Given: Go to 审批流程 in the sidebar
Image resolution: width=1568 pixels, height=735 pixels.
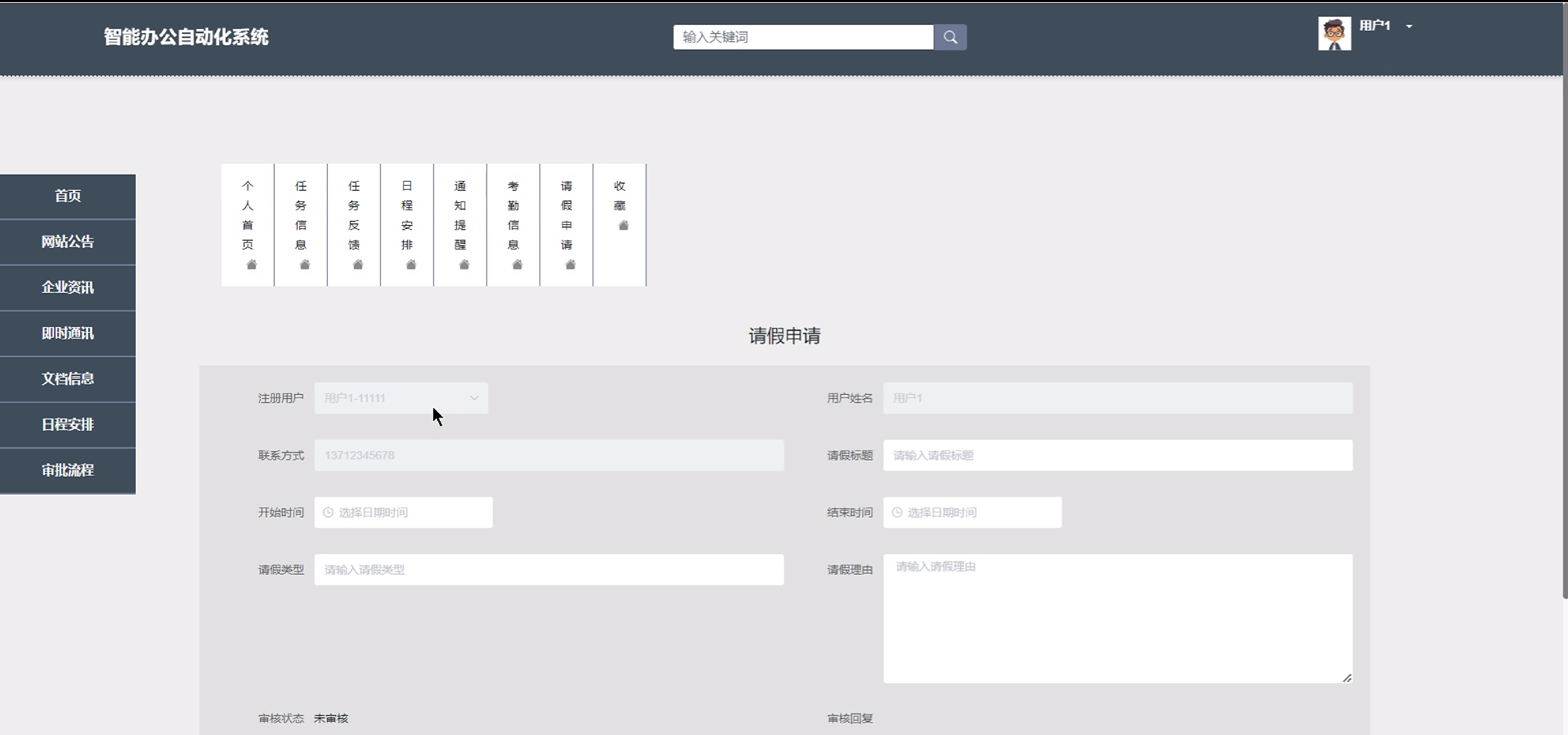Looking at the screenshot, I should coord(67,470).
